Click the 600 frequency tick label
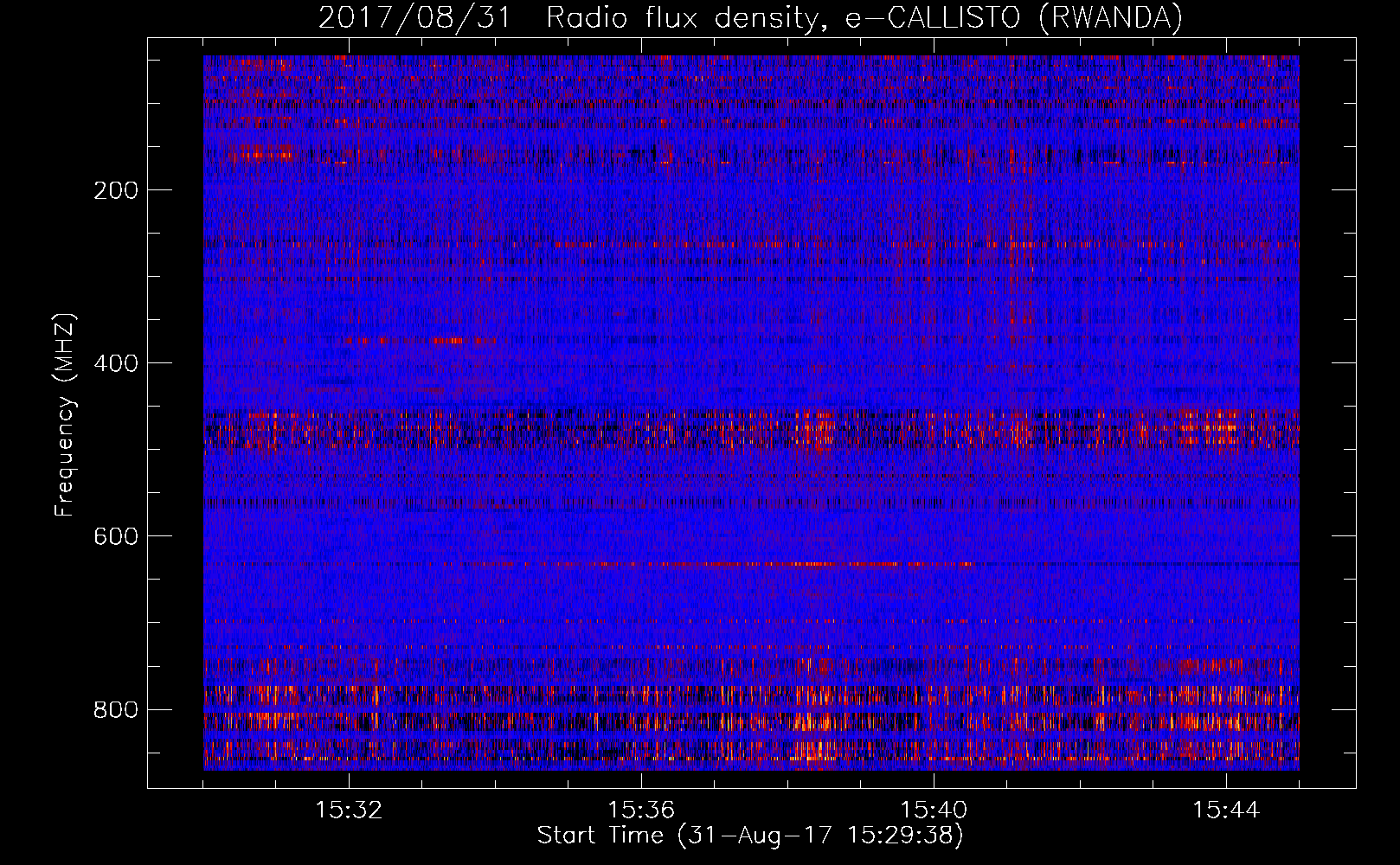Image resolution: width=1400 pixels, height=865 pixels. [116, 536]
